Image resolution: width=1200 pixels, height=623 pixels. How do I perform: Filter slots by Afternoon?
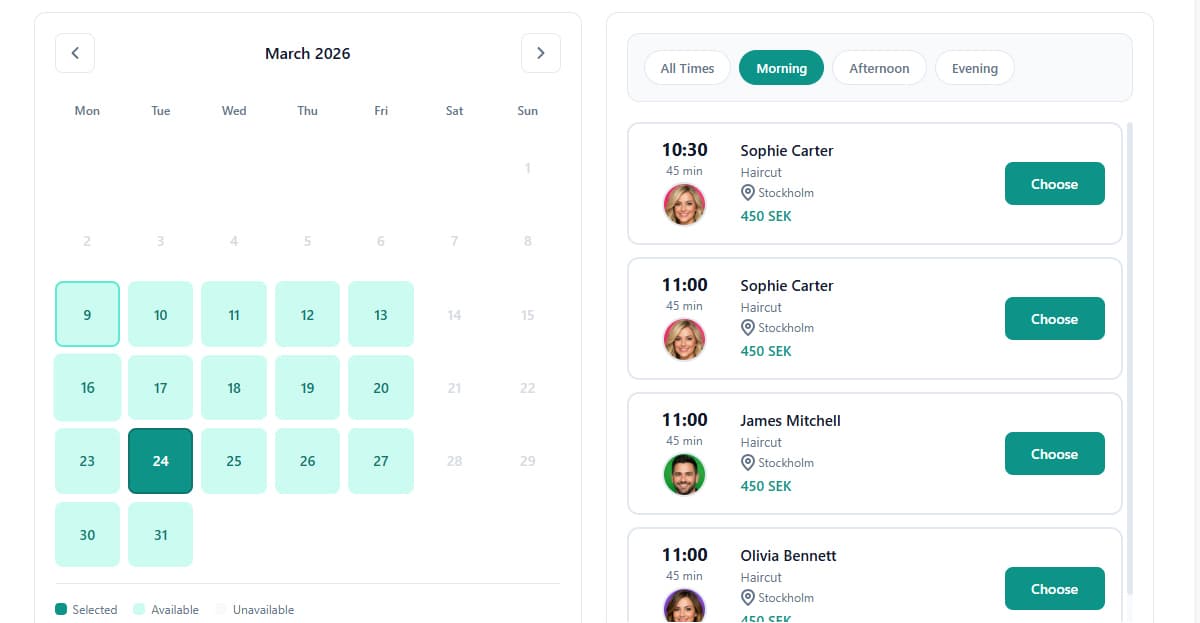click(879, 68)
